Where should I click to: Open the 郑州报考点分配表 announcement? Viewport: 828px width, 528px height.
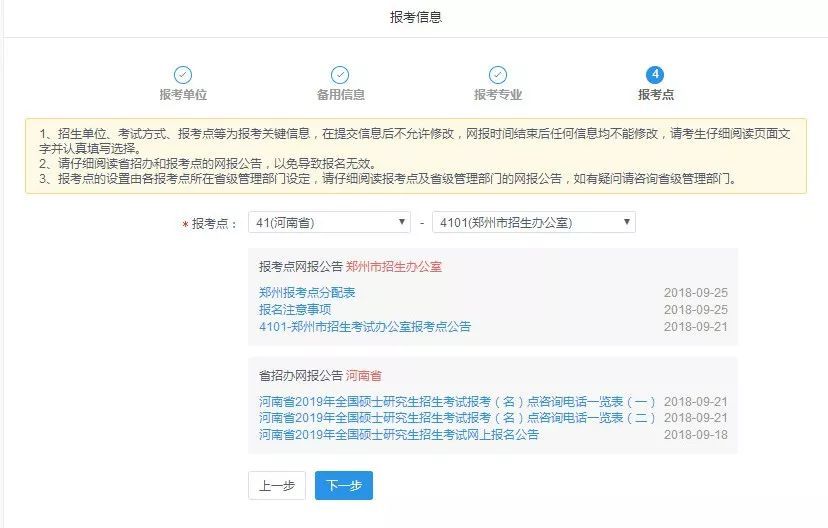(x=307, y=293)
